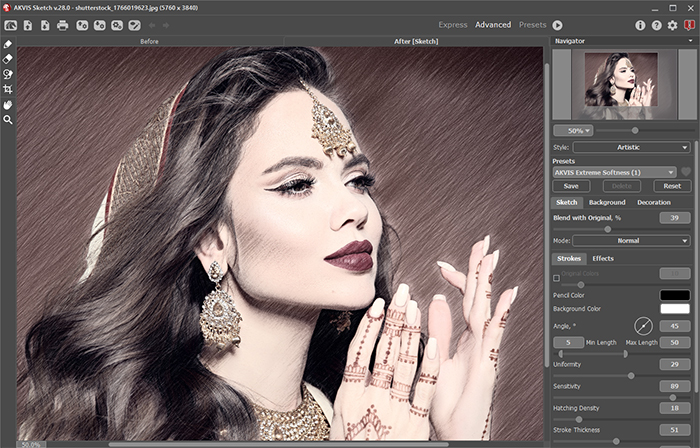Viewport: 700px width, 448px height.
Task: Switch to the Background tab
Action: pyautogui.click(x=607, y=202)
